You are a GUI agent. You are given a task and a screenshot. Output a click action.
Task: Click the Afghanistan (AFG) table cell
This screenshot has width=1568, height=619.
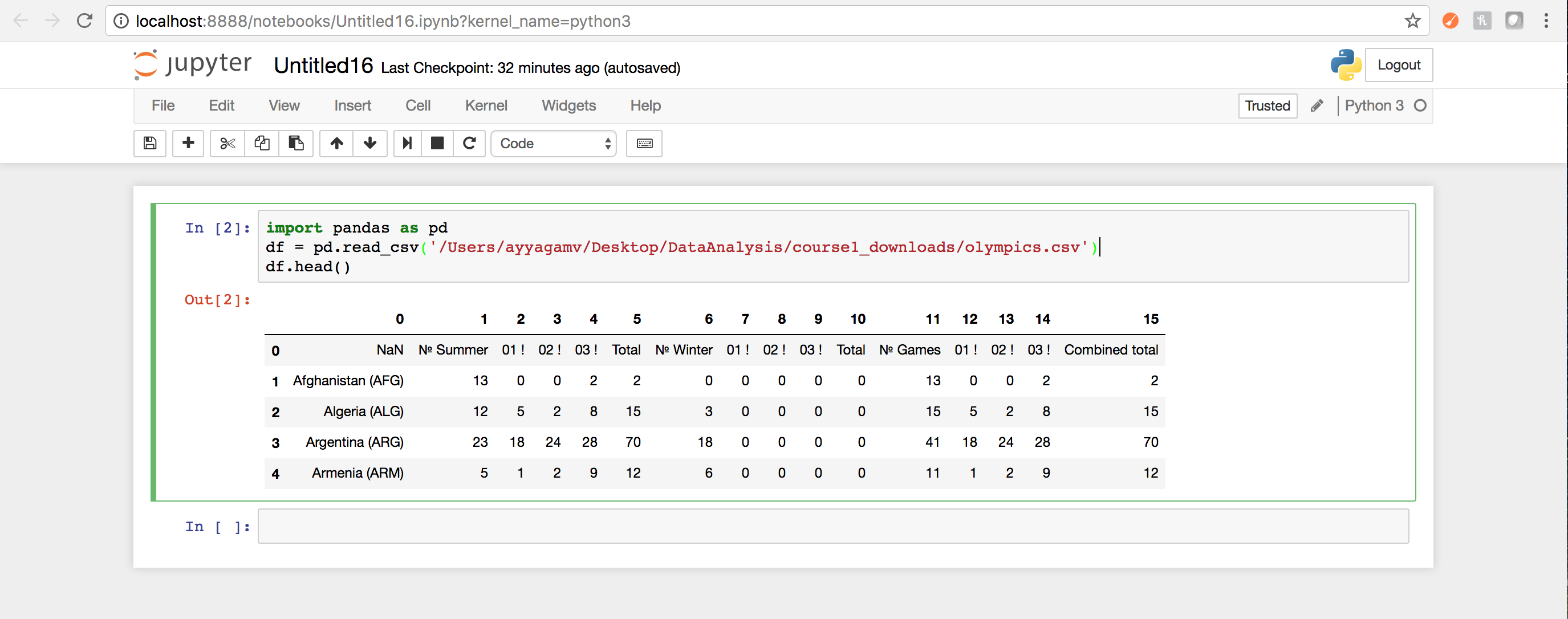click(x=348, y=380)
